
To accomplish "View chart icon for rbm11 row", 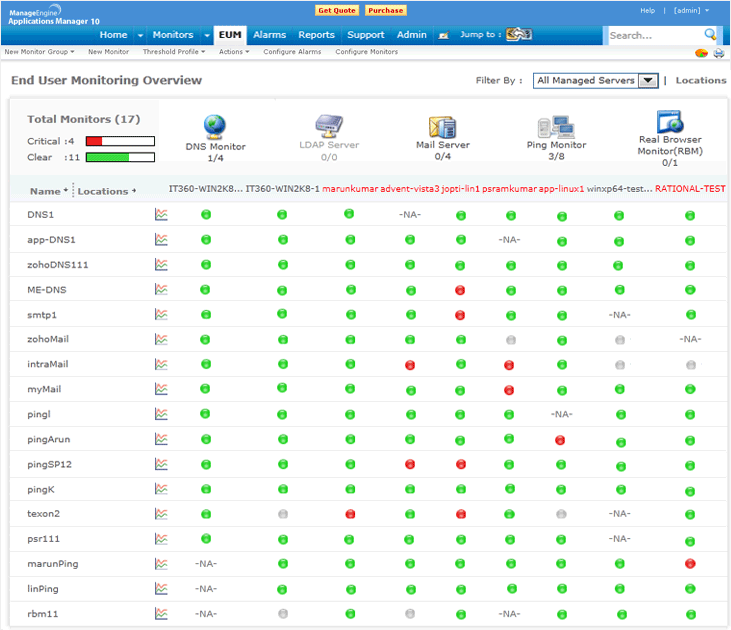I will coord(161,614).
